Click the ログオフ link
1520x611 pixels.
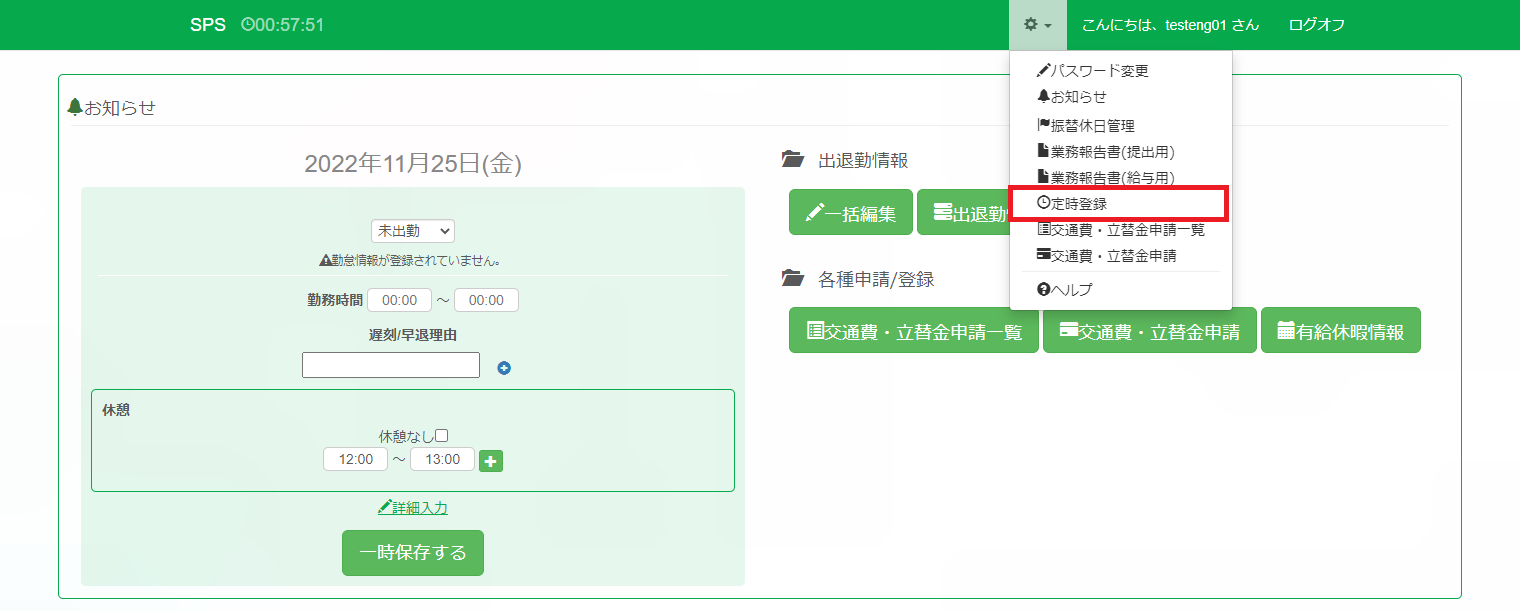[1316, 25]
